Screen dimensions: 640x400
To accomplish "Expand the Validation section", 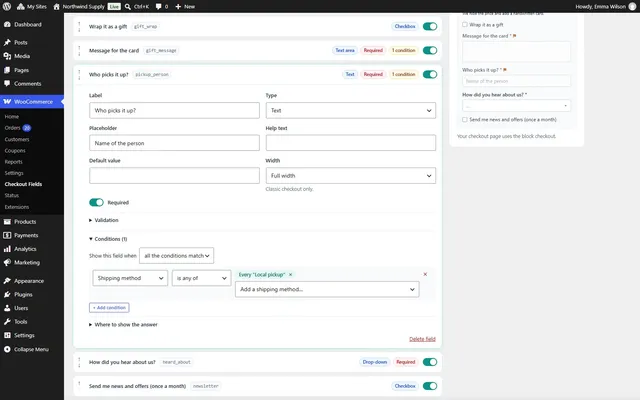I will [104, 220].
